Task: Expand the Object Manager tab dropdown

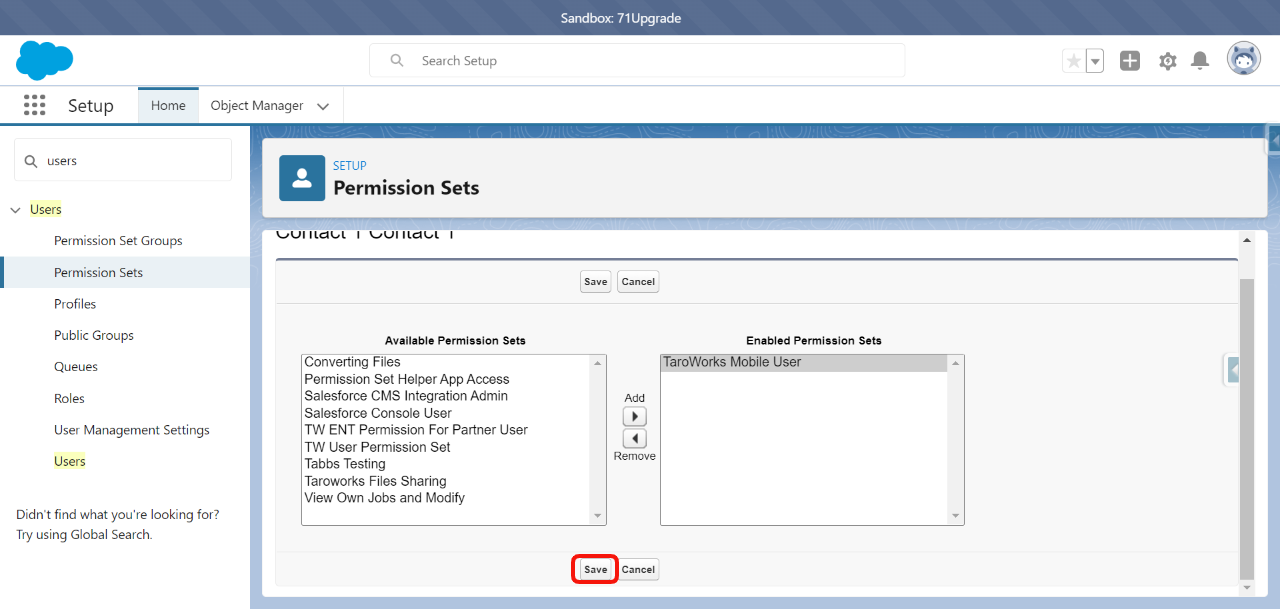Action: coord(323,106)
